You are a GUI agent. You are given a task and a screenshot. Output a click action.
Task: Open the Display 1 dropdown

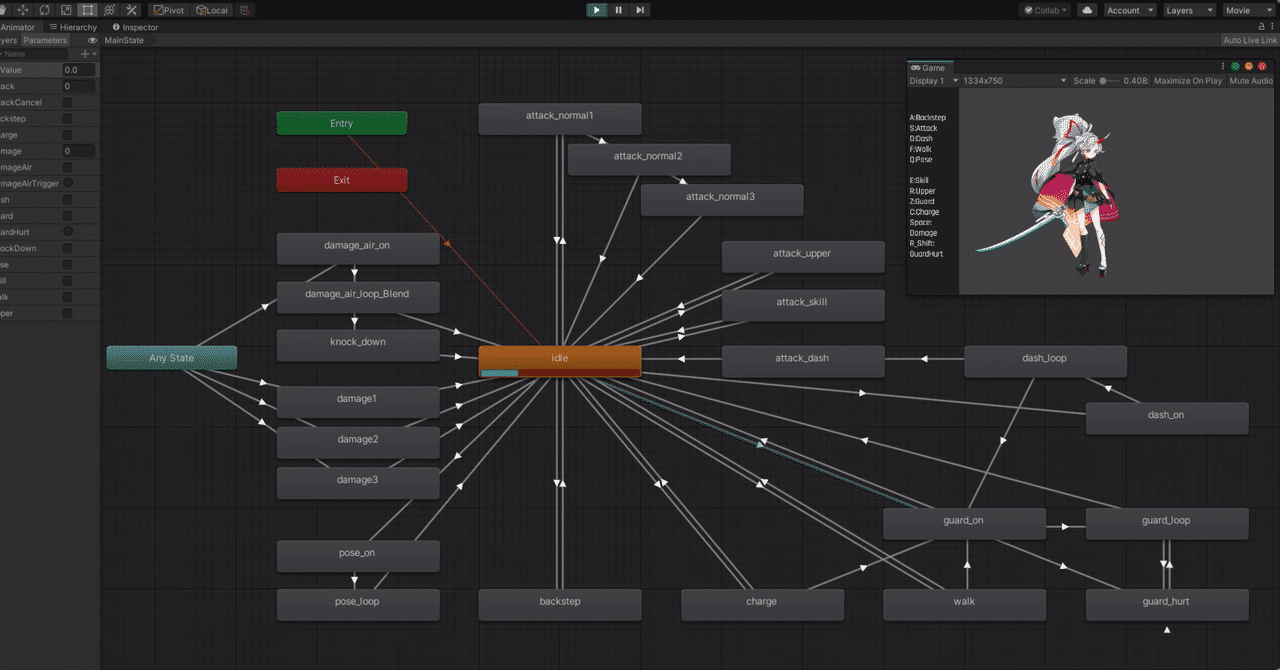(x=934, y=81)
